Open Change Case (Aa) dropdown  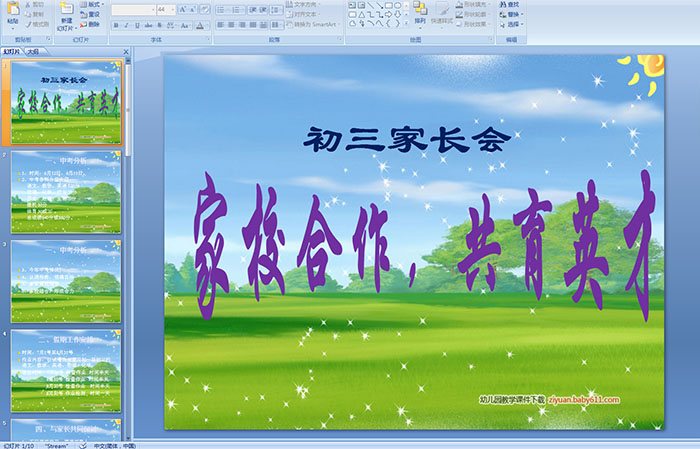(185, 25)
